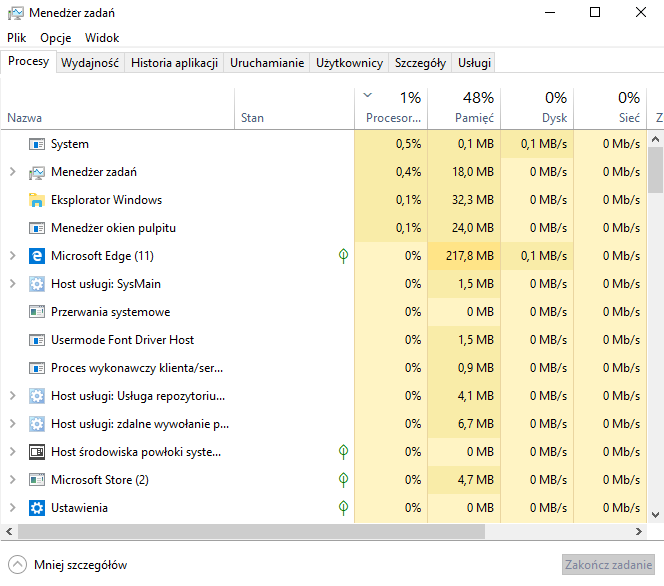This screenshot has width=664, height=586.
Task: Click the Host usługi: SysMain icon
Action: point(37,284)
